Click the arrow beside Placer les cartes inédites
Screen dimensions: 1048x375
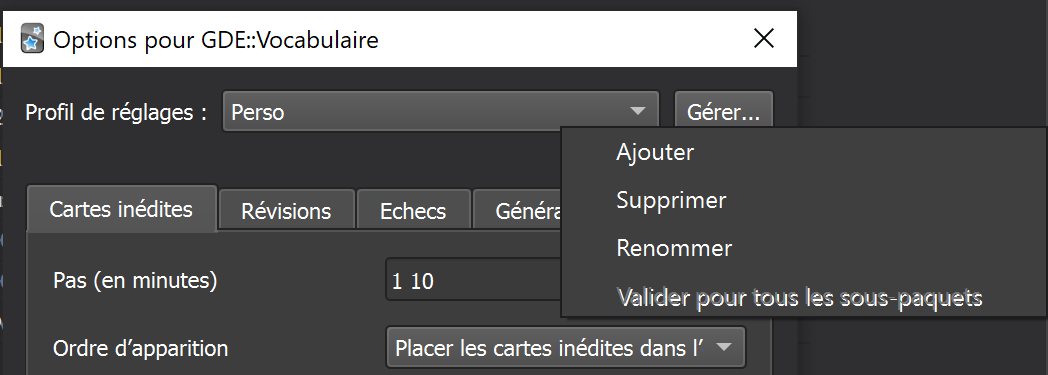tap(725, 347)
